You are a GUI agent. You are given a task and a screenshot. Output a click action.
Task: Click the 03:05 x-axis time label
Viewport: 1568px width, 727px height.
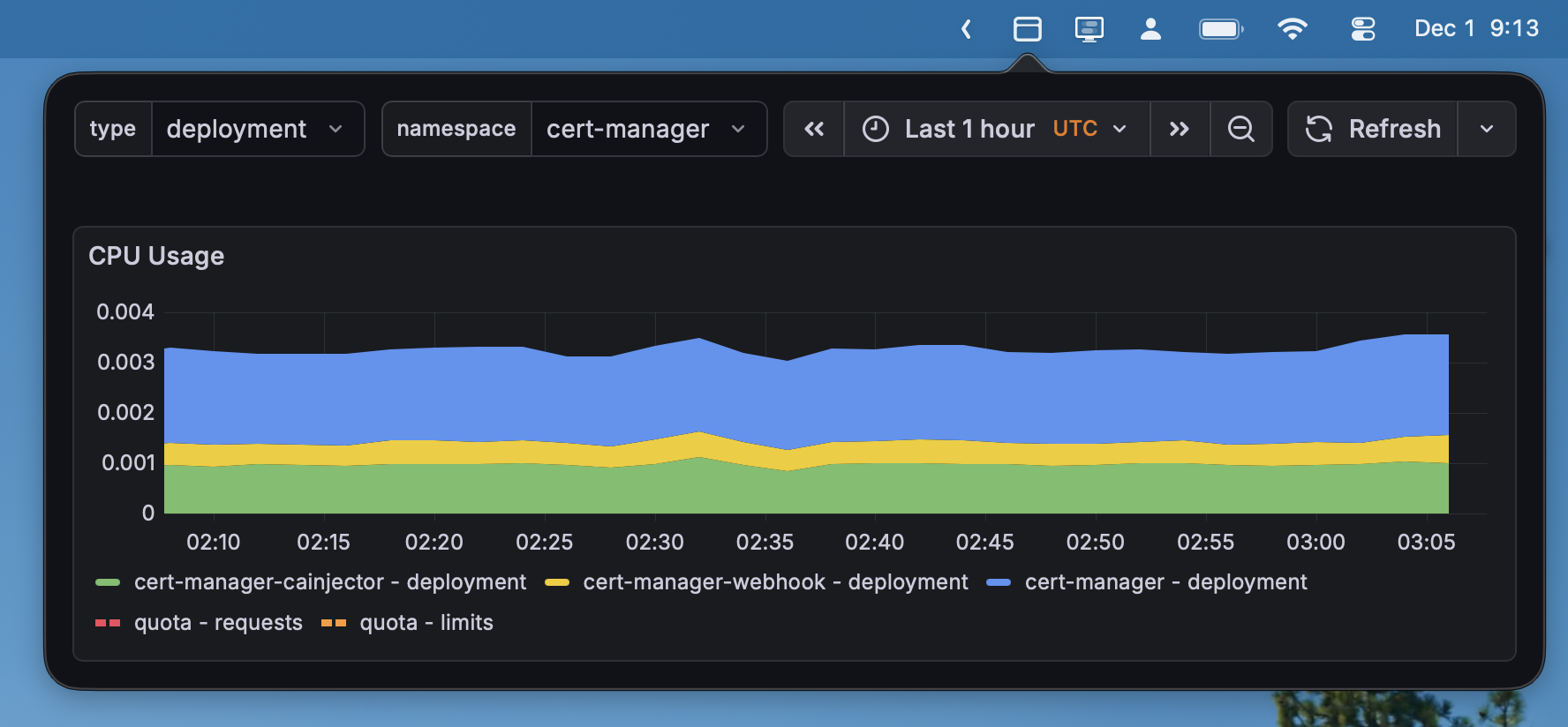(x=1426, y=542)
